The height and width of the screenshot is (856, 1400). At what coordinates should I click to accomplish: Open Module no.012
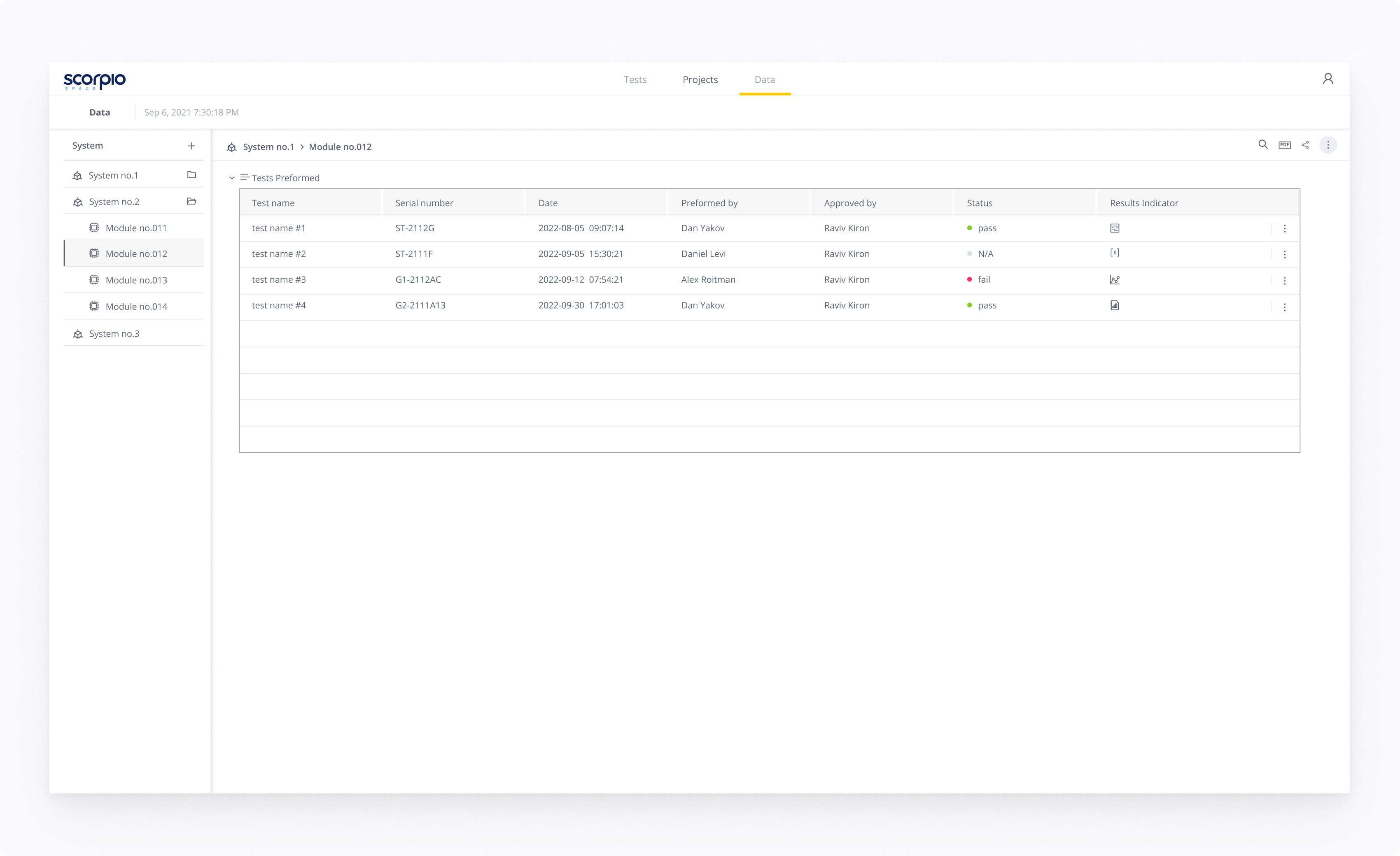(x=133, y=254)
